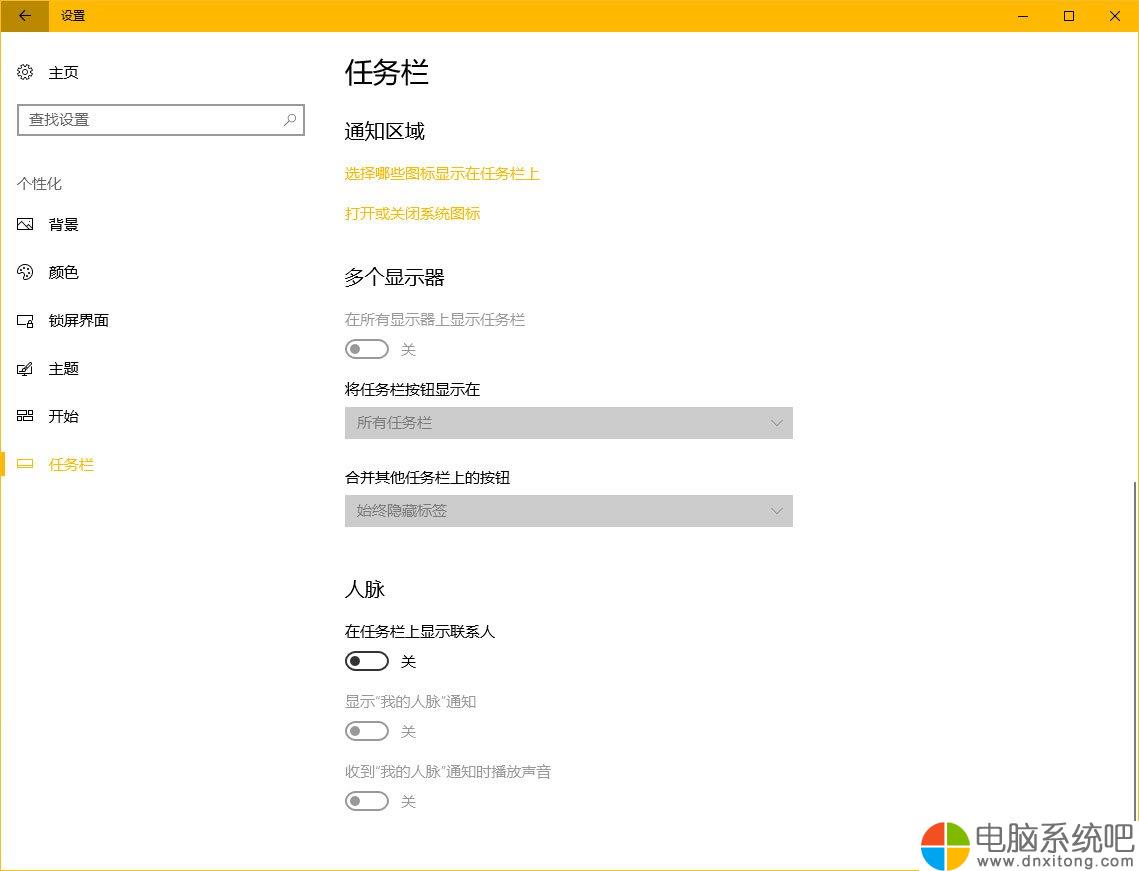
Task: Toggle 收到"我的人脉"通知时播放声音 switch
Action: (367, 801)
